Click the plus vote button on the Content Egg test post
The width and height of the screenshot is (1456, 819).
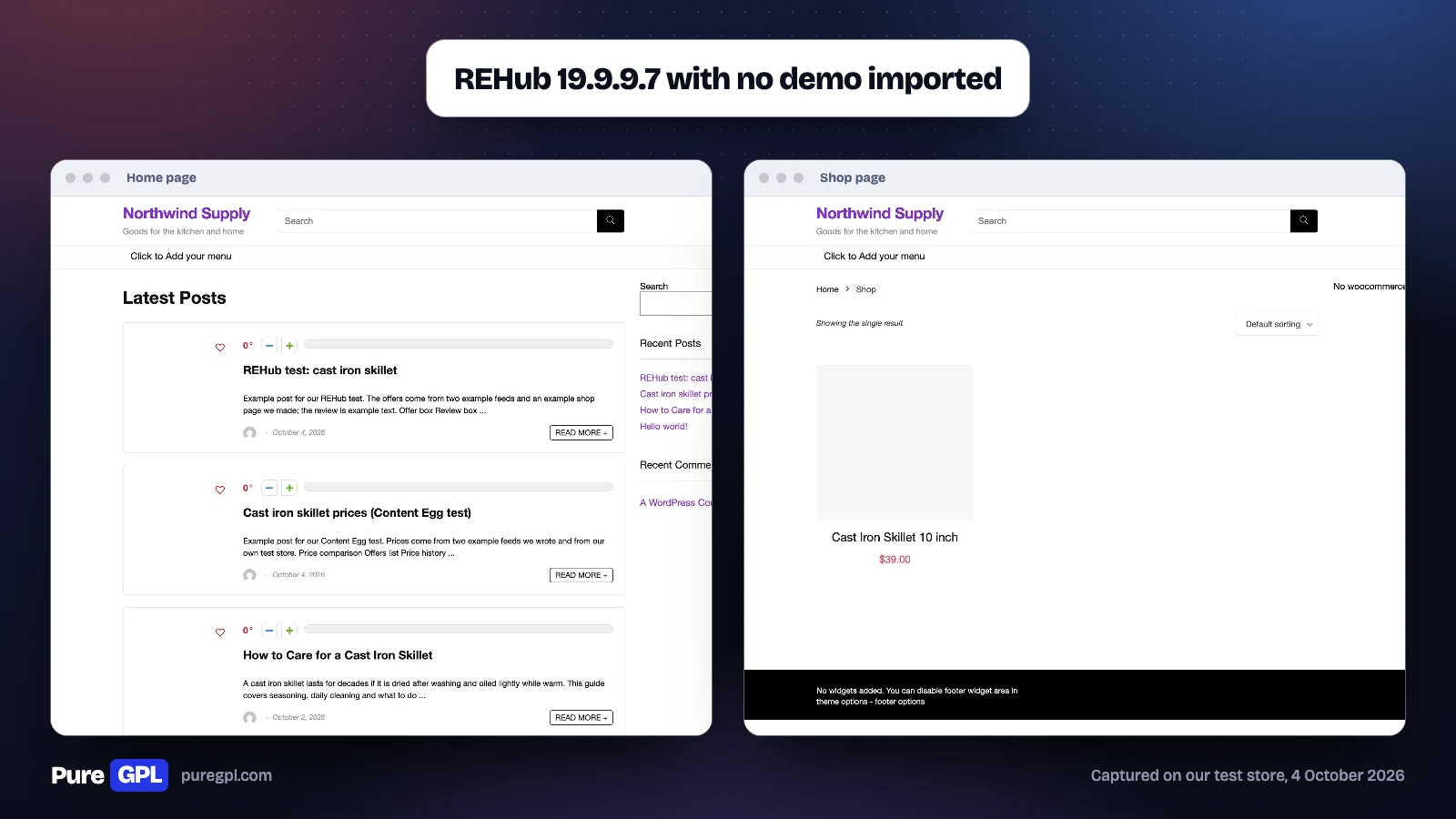tap(289, 488)
